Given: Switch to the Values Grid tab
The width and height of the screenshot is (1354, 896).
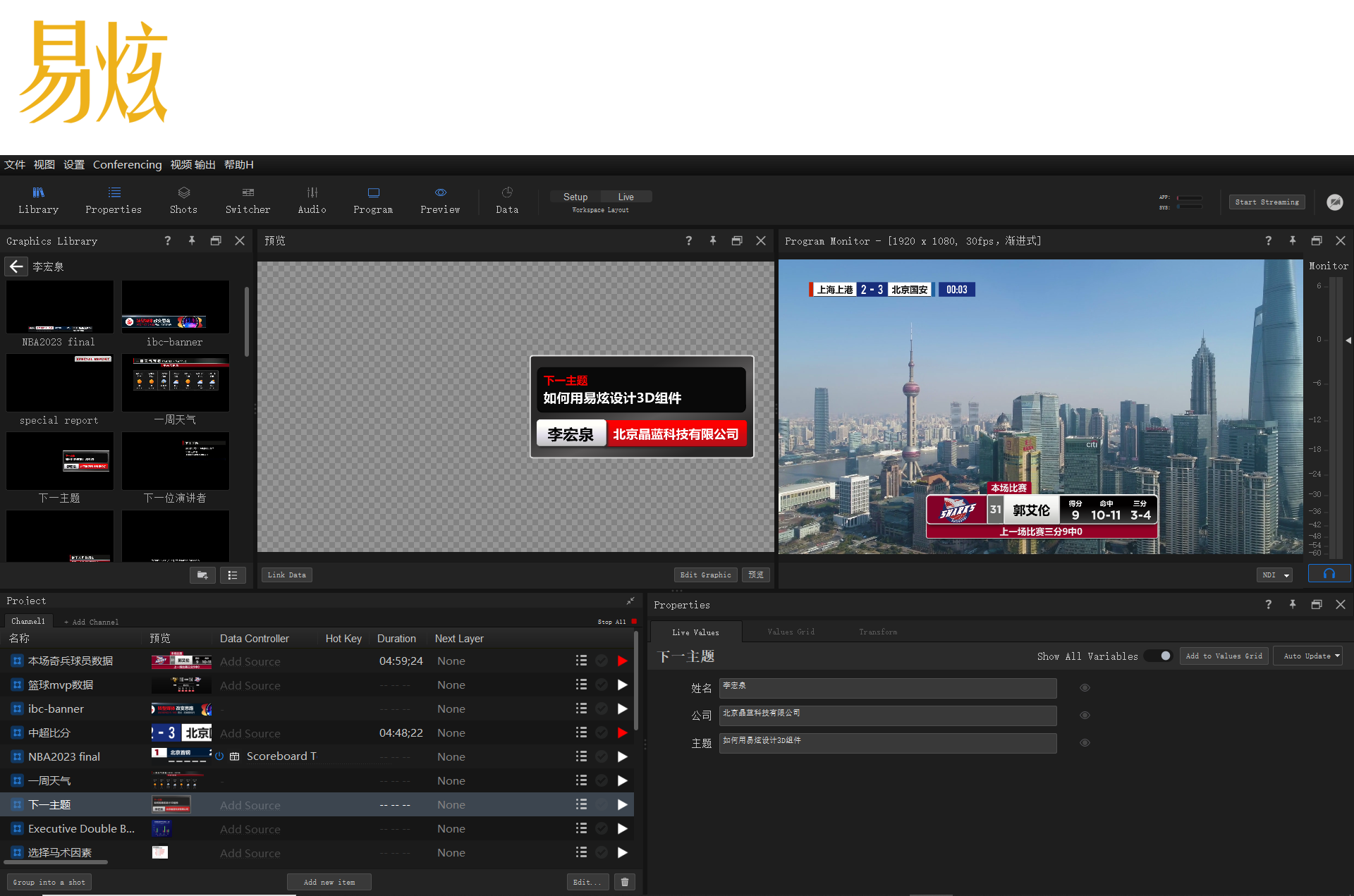Looking at the screenshot, I should click(791, 632).
